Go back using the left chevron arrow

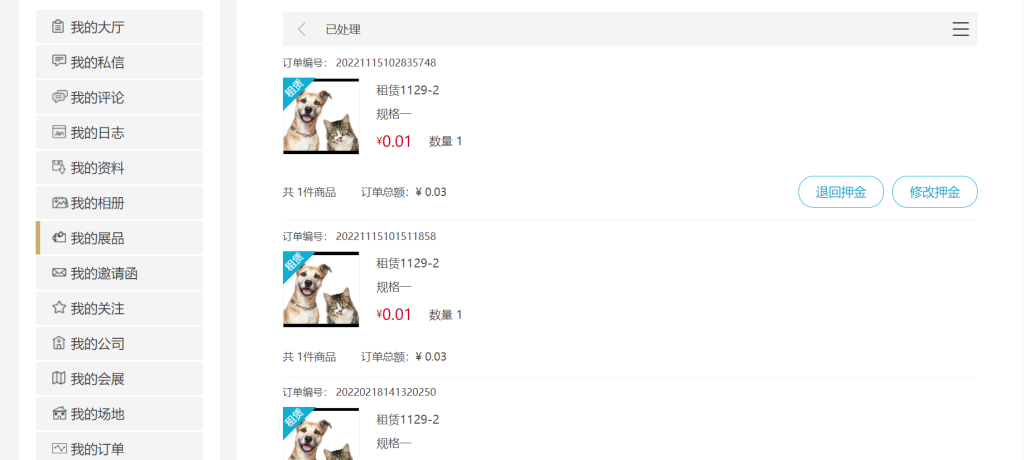[x=301, y=29]
